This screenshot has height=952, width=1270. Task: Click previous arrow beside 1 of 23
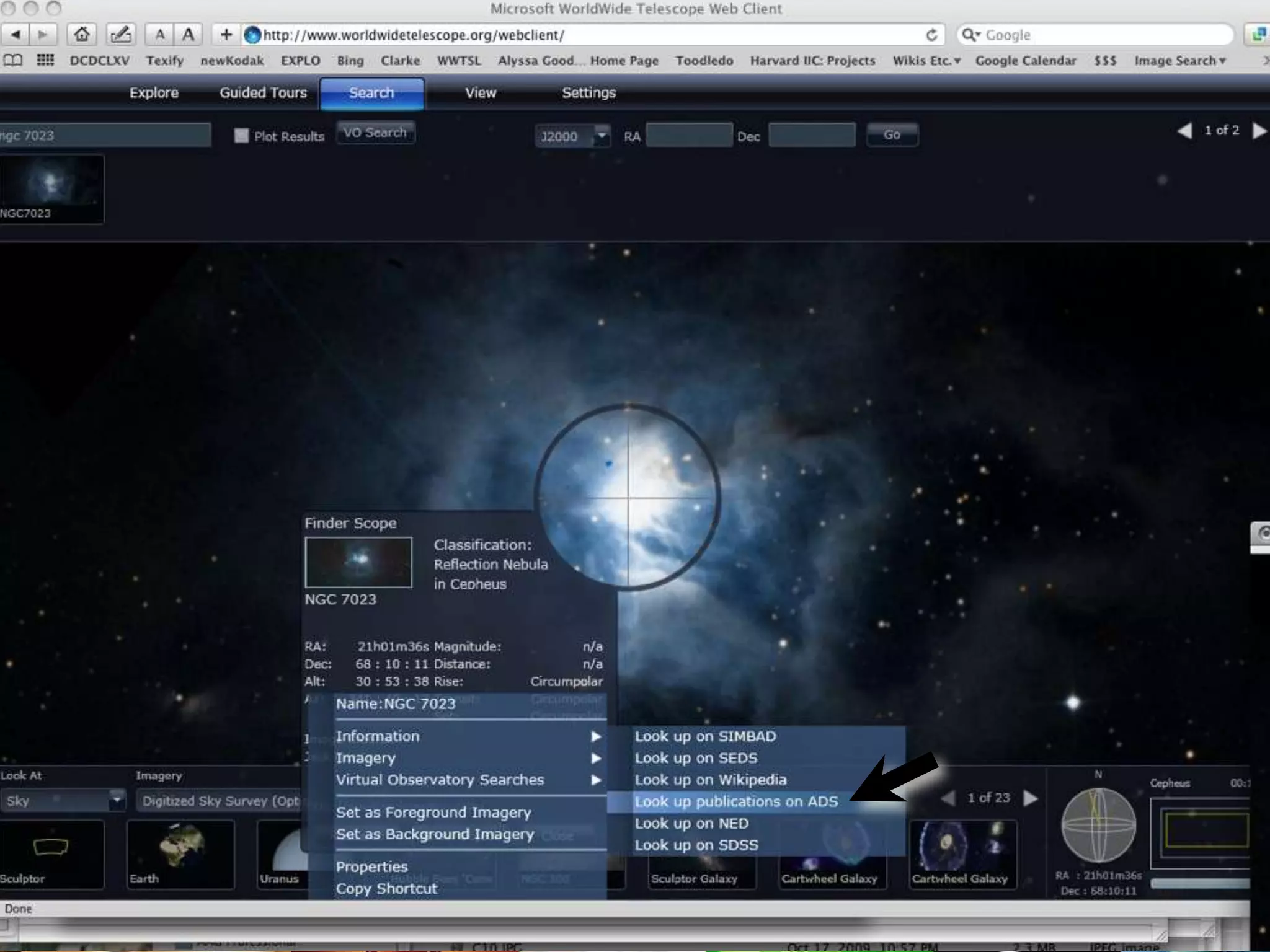[948, 798]
